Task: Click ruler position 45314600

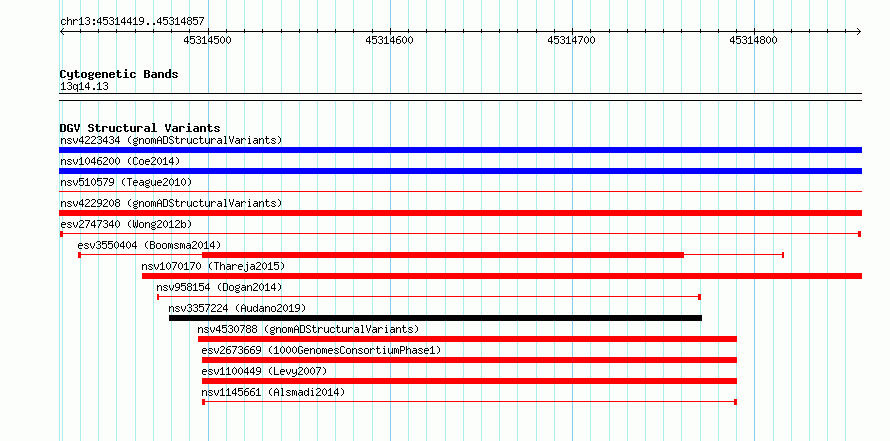Action: click(x=389, y=40)
